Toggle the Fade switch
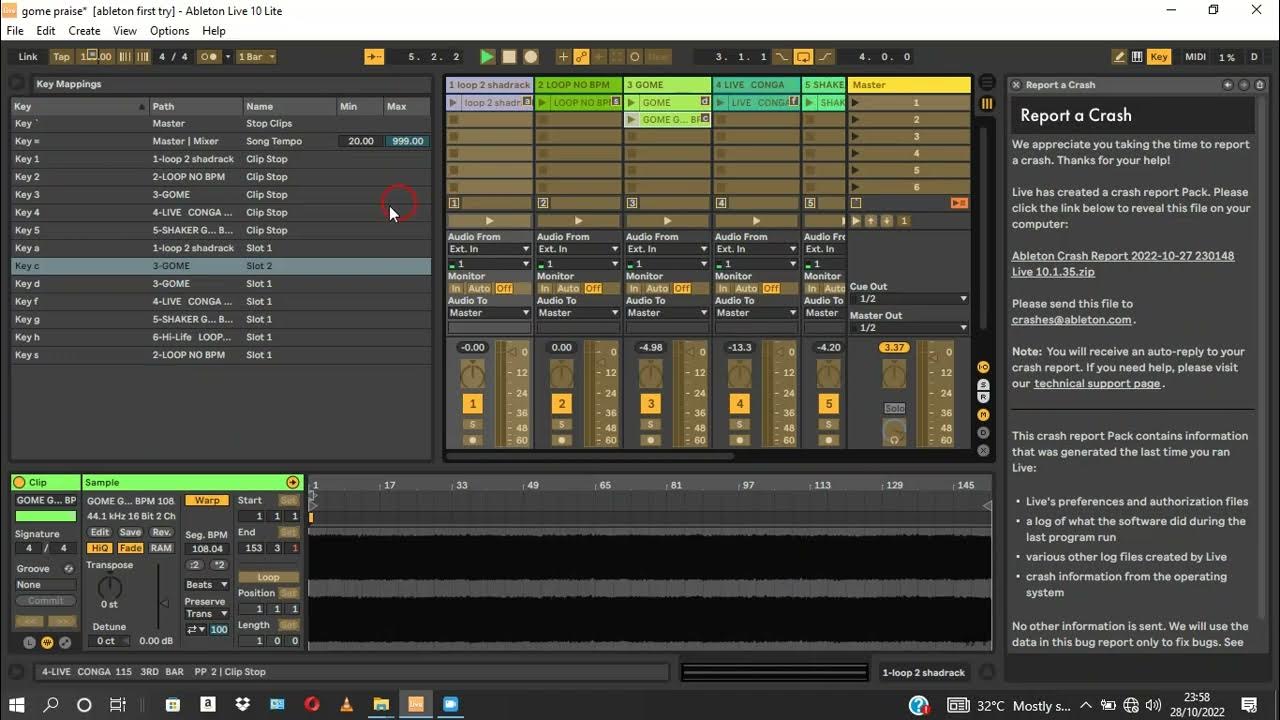 (x=130, y=548)
